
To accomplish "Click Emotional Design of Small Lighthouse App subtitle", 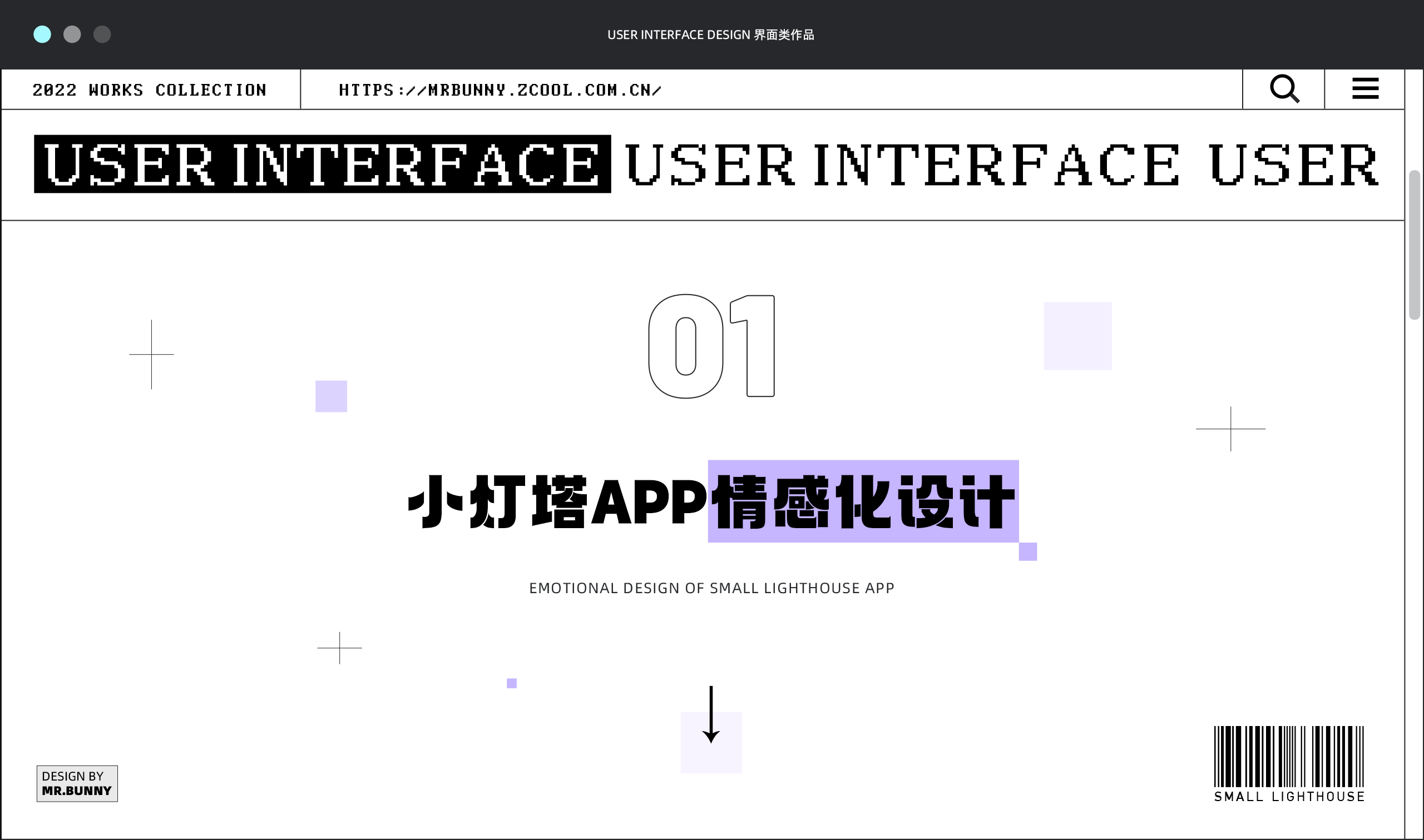I will pyautogui.click(x=711, y=589).
